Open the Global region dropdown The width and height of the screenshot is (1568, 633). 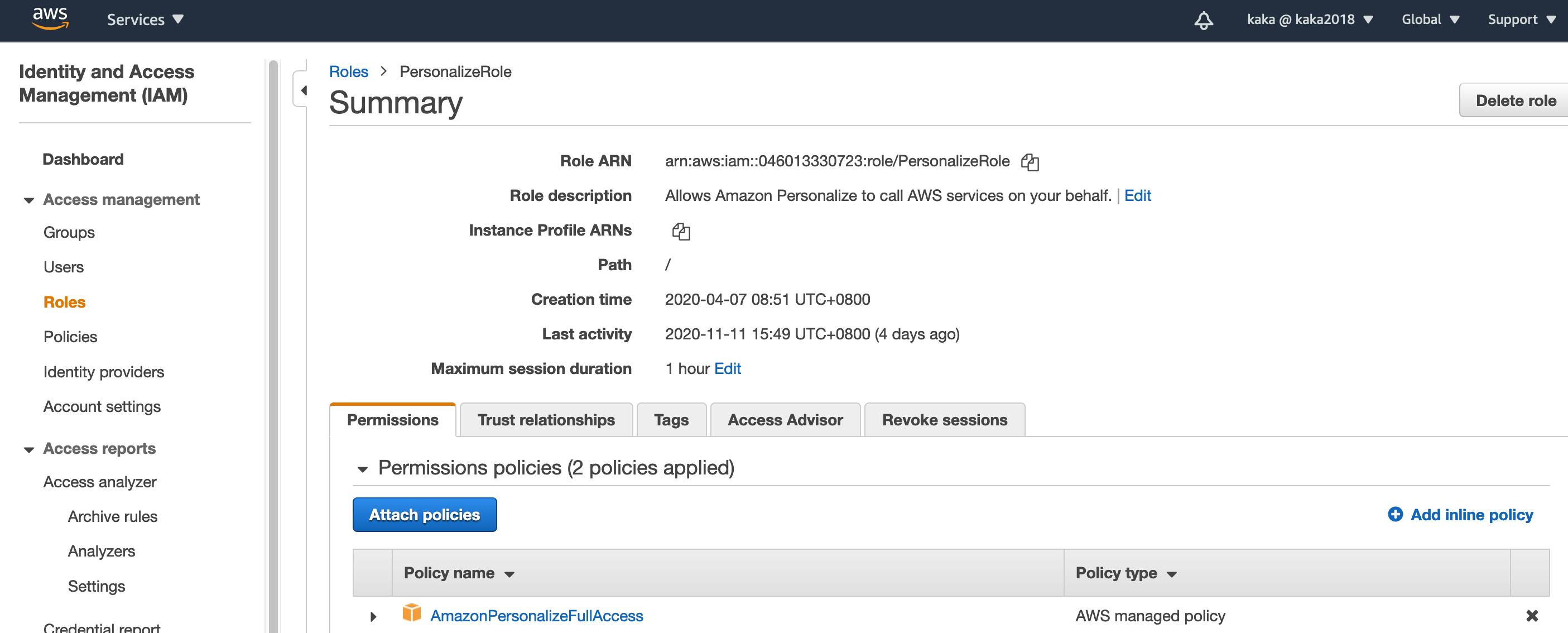click(1430, 20)
